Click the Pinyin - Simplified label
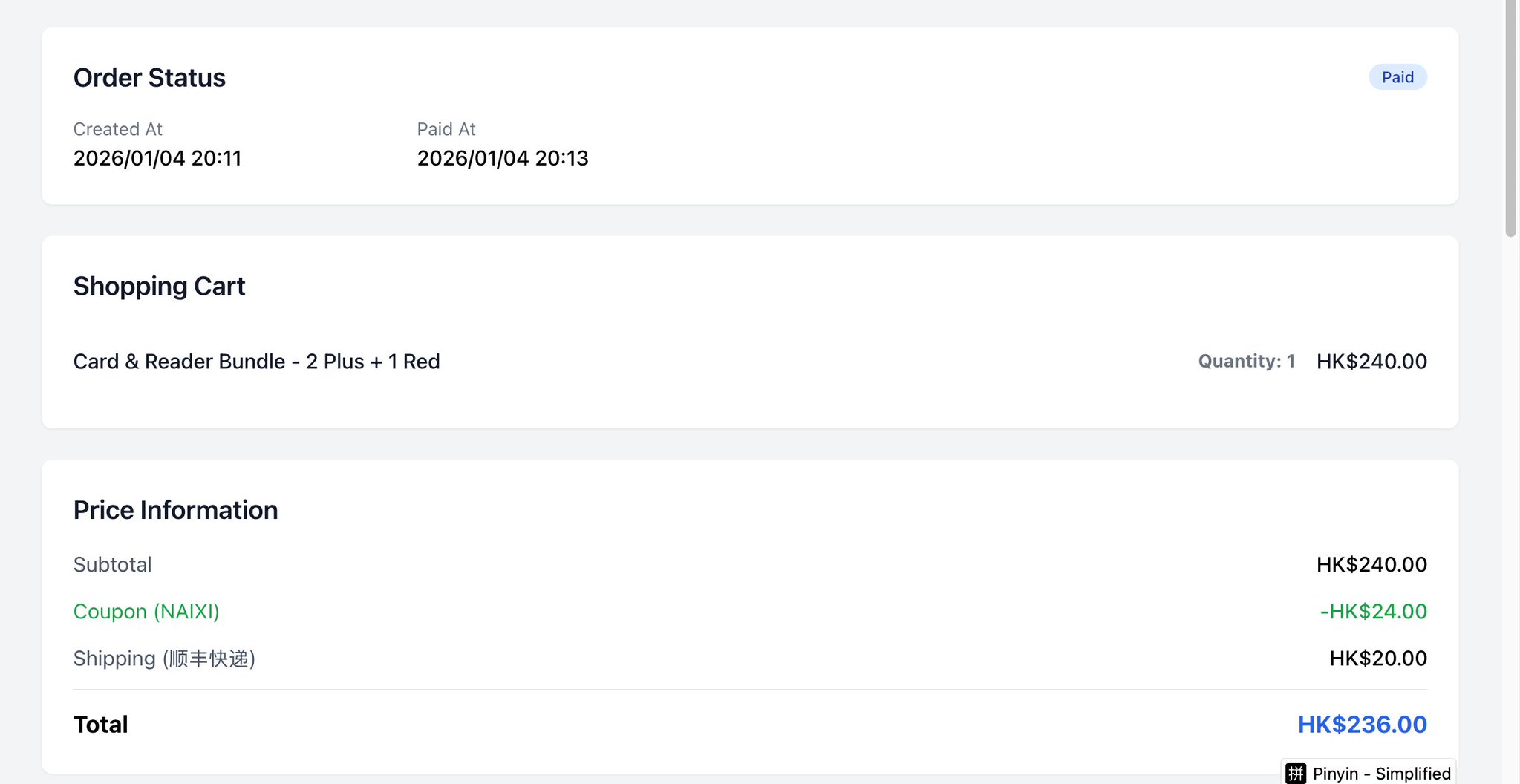Screen dimensions: 1520x784 tap(1381, 774)
